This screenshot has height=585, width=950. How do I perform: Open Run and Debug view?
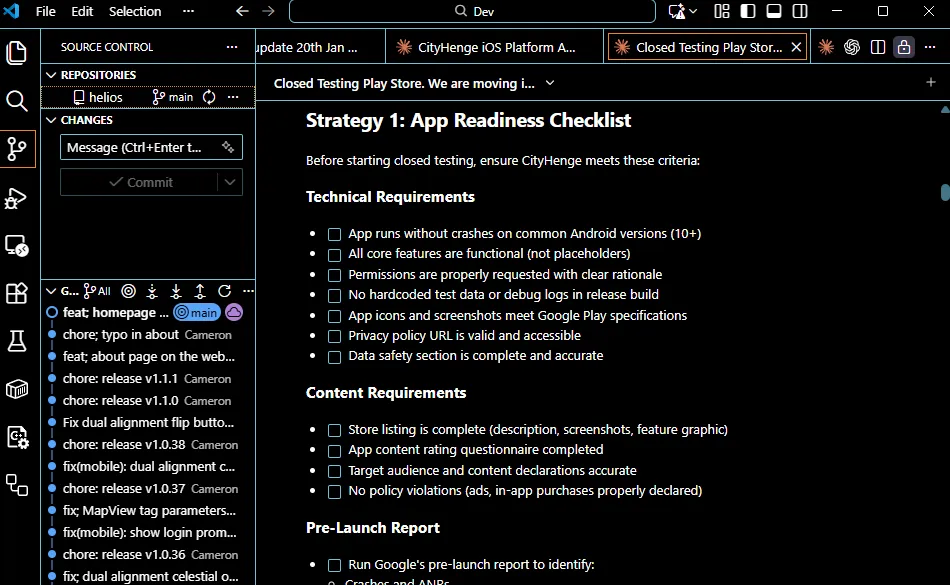[17, 197]
